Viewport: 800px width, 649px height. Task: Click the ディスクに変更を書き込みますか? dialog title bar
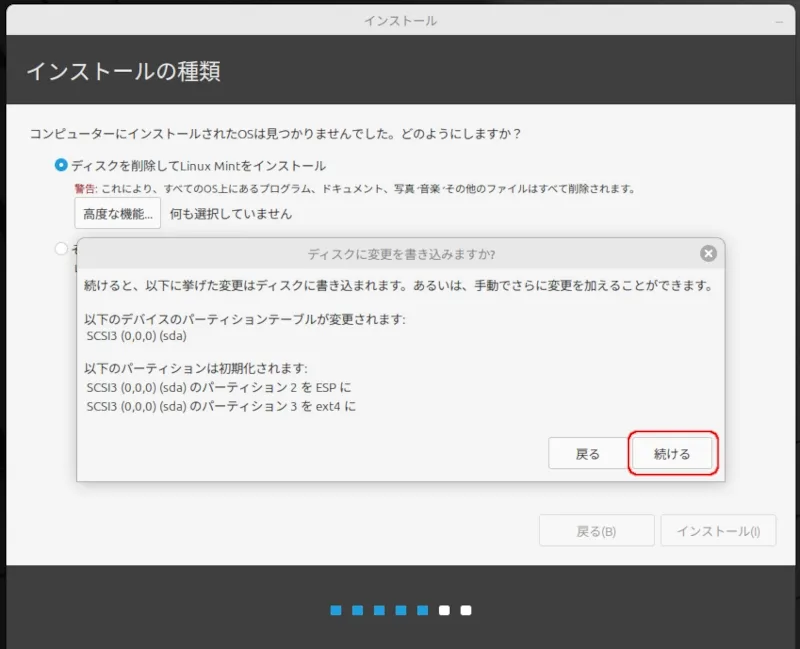[400, 254]
